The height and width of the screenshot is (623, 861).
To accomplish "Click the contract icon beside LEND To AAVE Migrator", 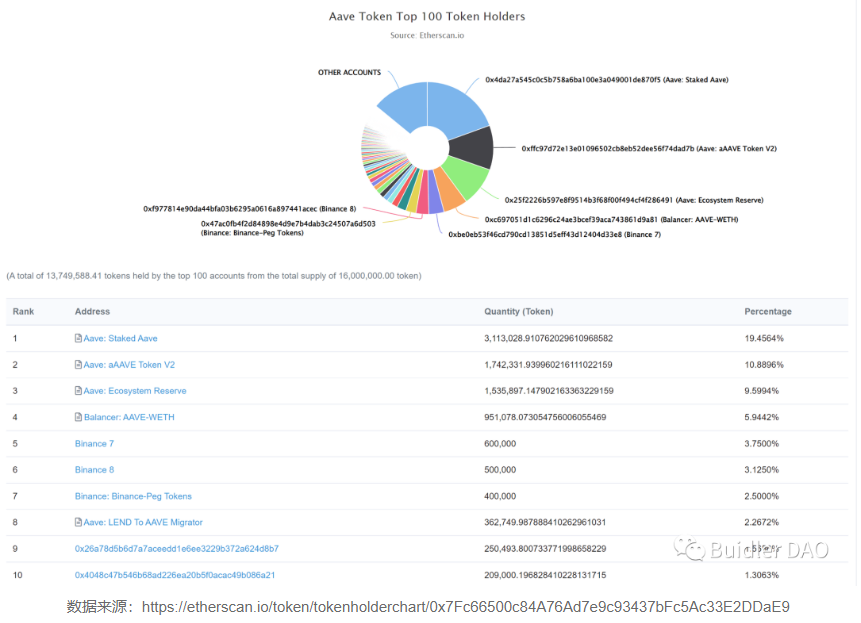I will coord(79,522).
